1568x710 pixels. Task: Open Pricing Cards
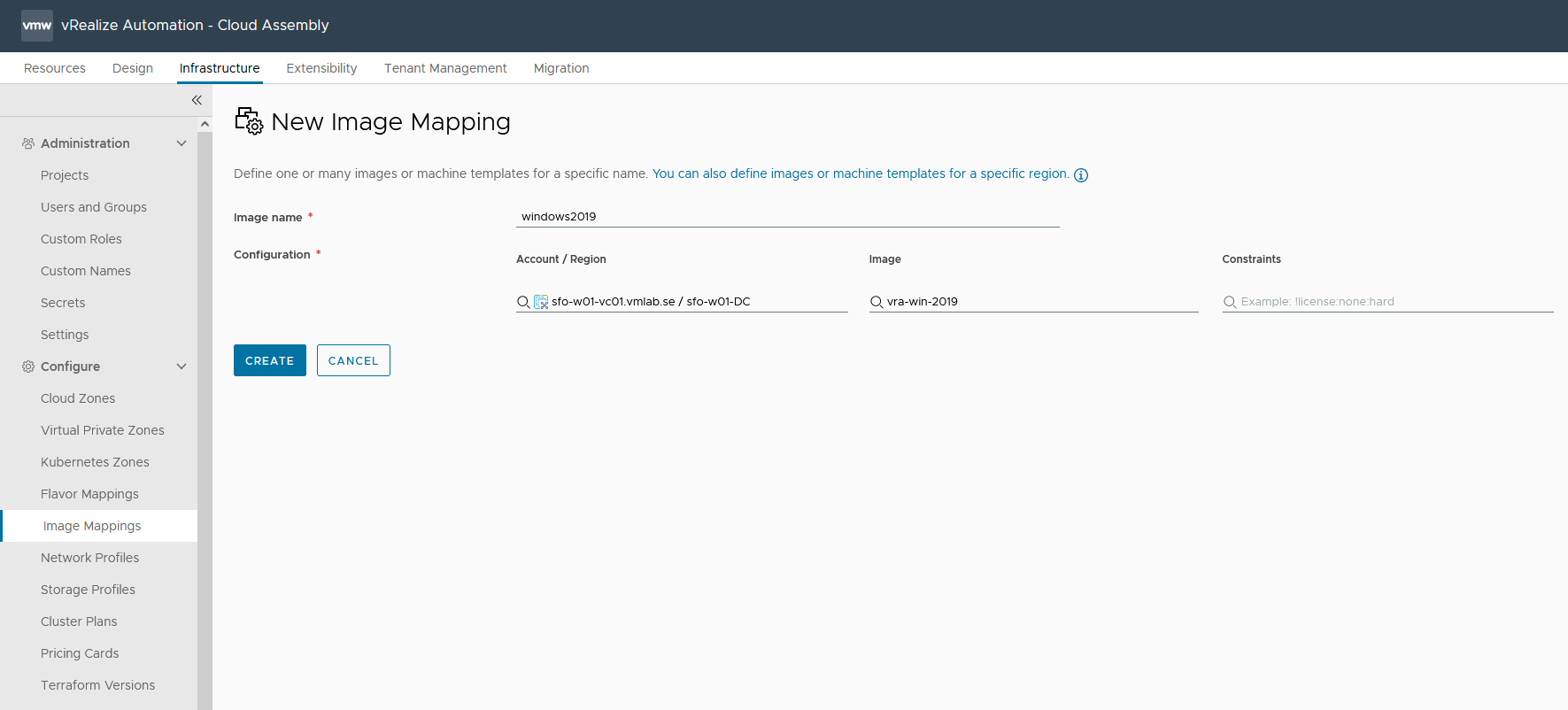[x=80, y=653]
